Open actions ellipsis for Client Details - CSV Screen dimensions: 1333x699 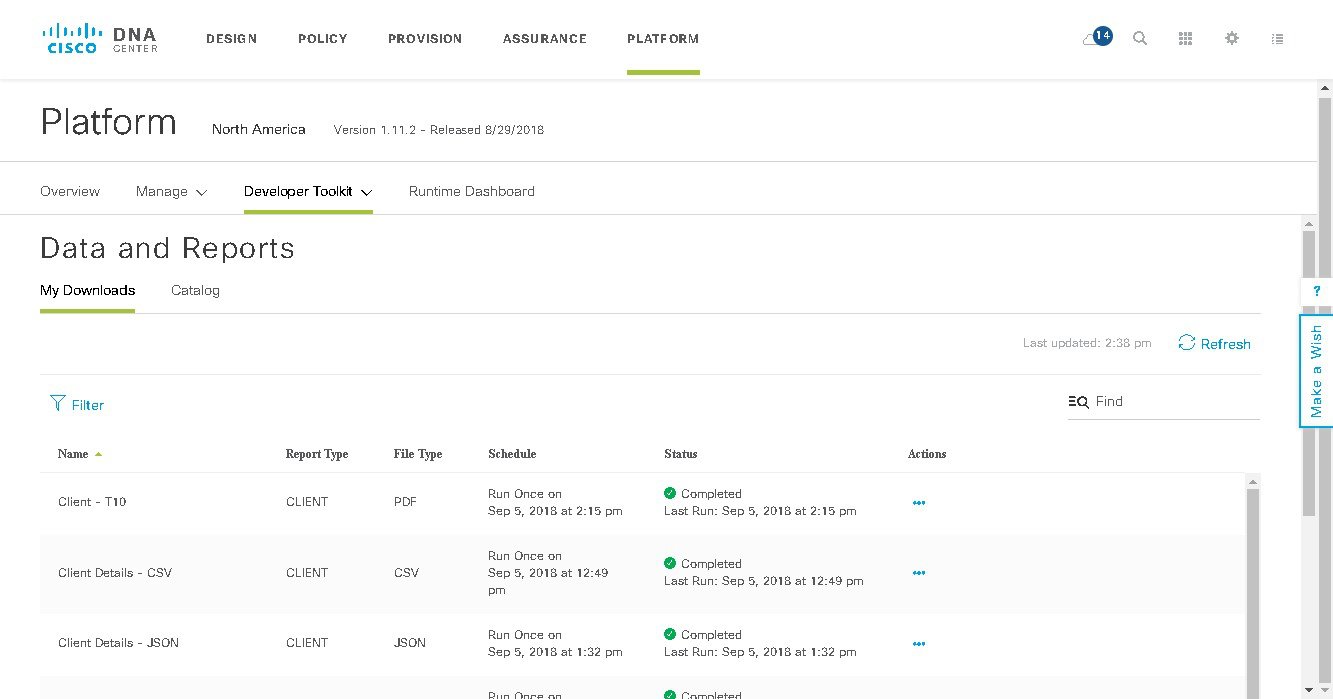point(919,573)
